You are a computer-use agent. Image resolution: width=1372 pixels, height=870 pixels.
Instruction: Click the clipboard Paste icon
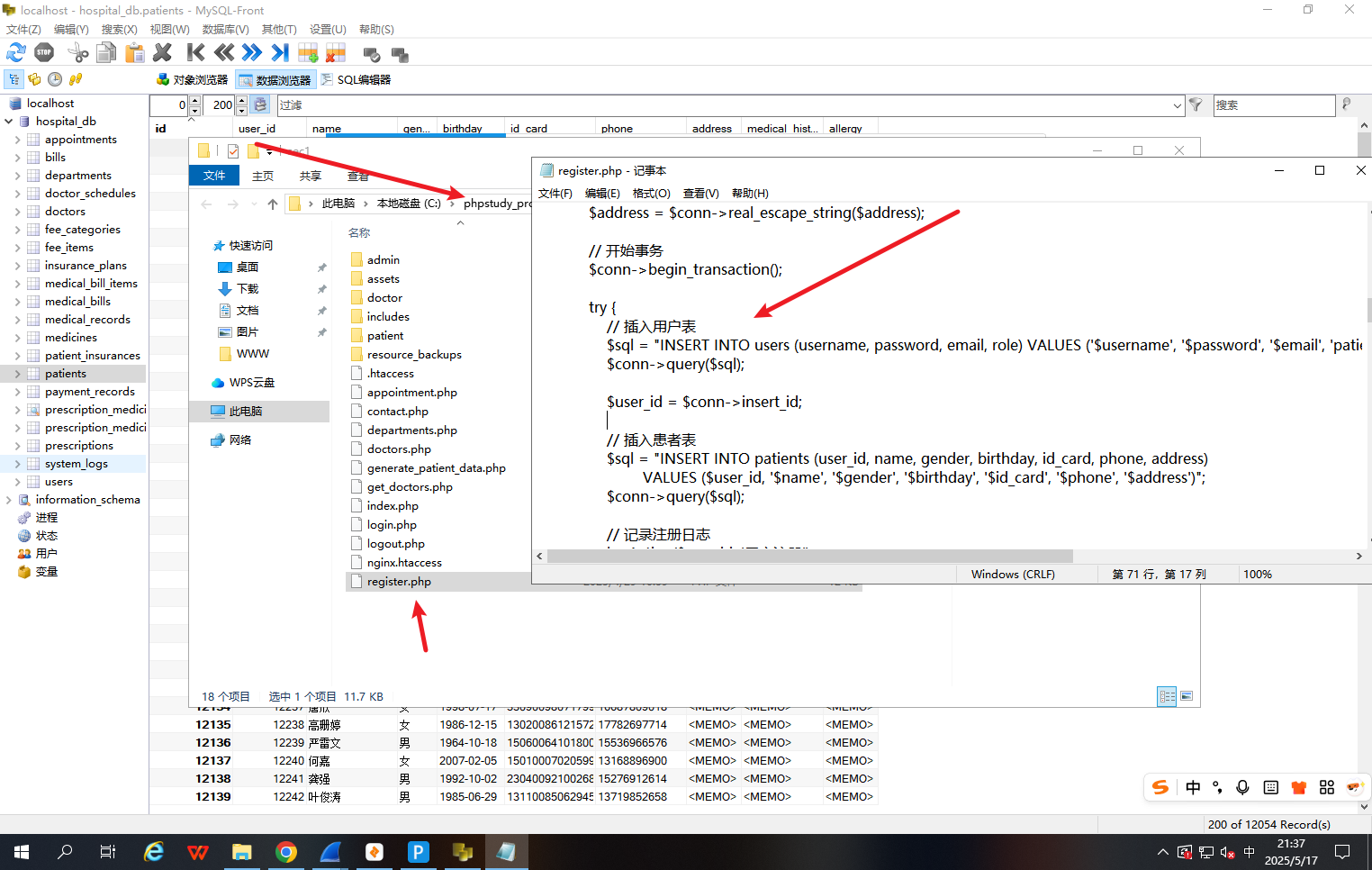[x=135, y=53]
